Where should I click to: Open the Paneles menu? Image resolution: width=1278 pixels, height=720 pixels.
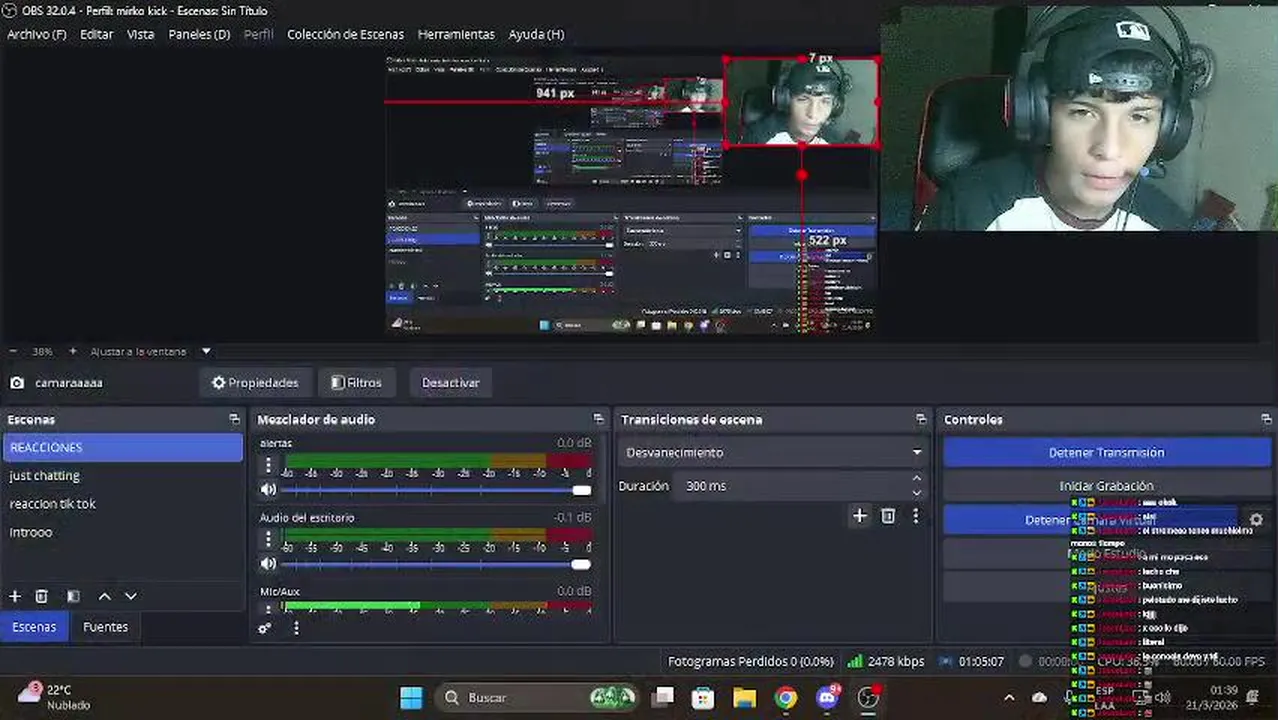(x=199, y=34)
